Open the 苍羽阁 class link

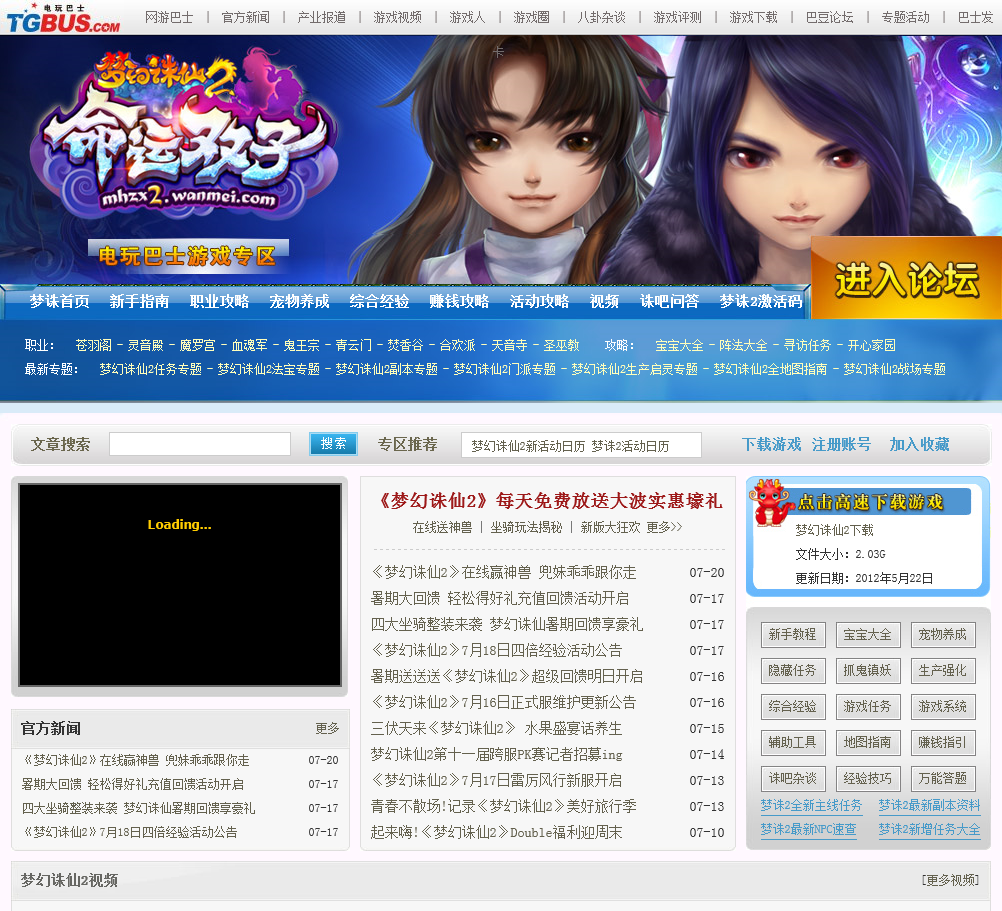[x=93, y=345]
